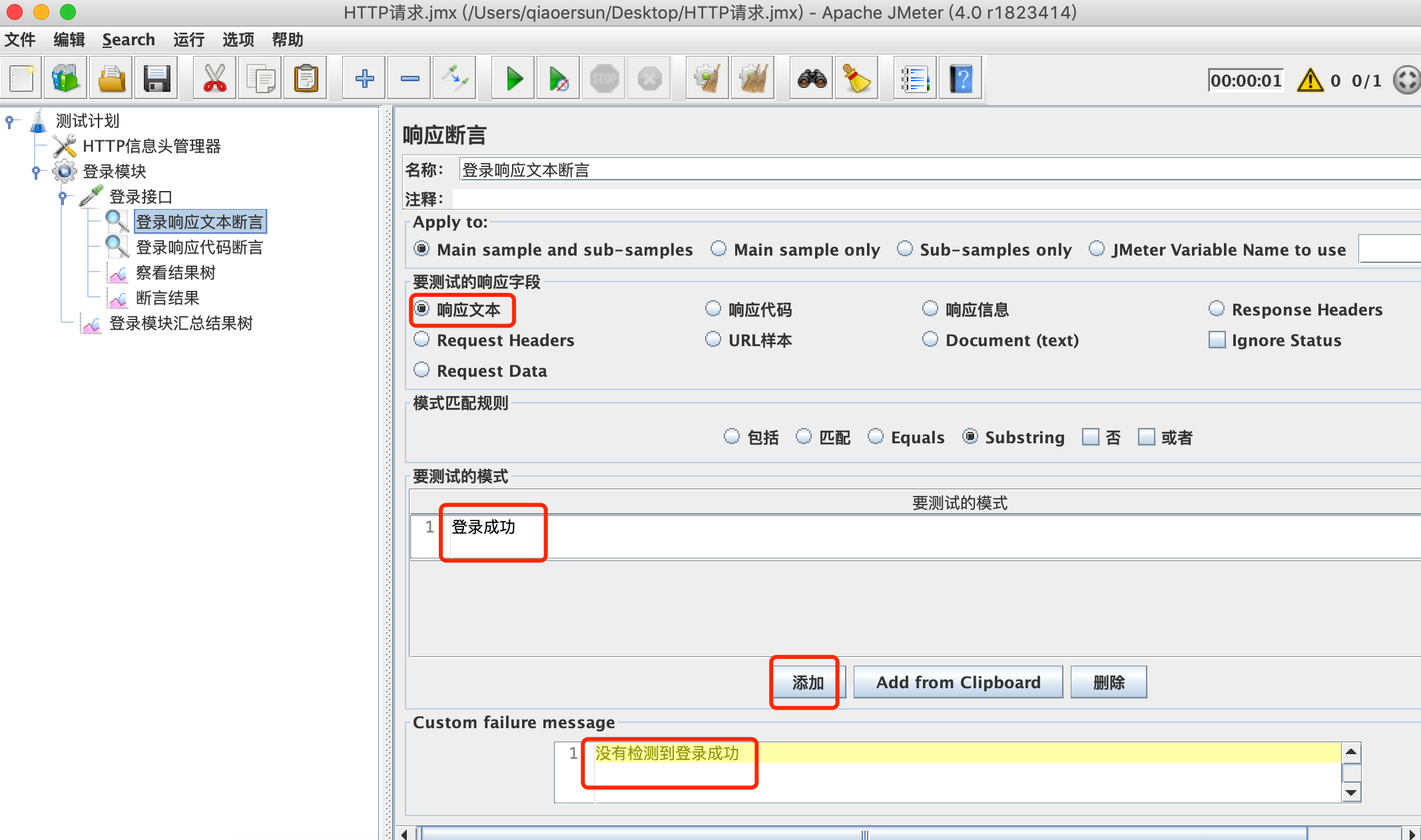Collapse the 登录模块 tree node
The width and height of the screenshot is (1421, 840).
[x=36, y=172]
